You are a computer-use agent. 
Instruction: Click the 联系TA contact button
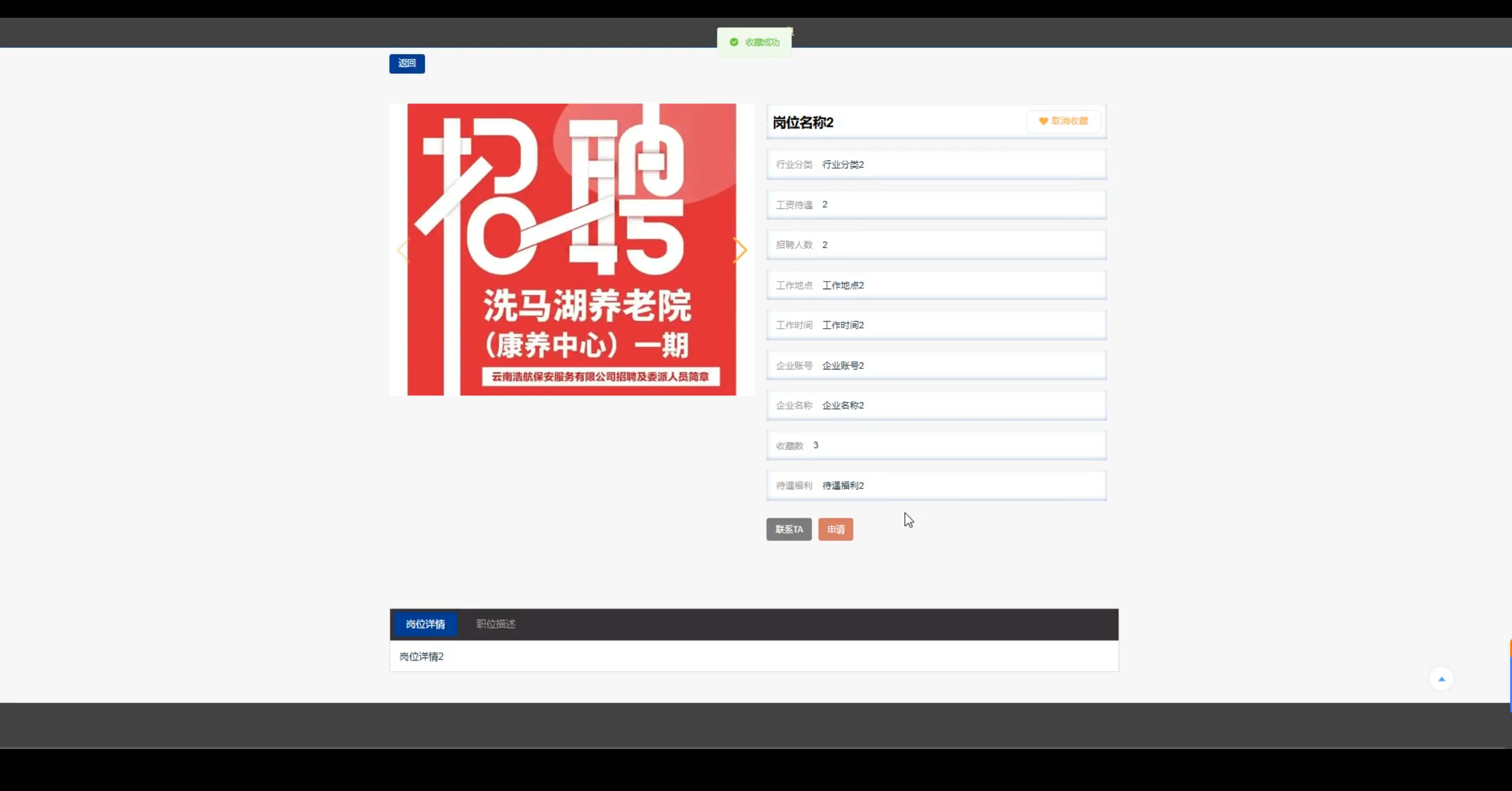pos(788,529)
